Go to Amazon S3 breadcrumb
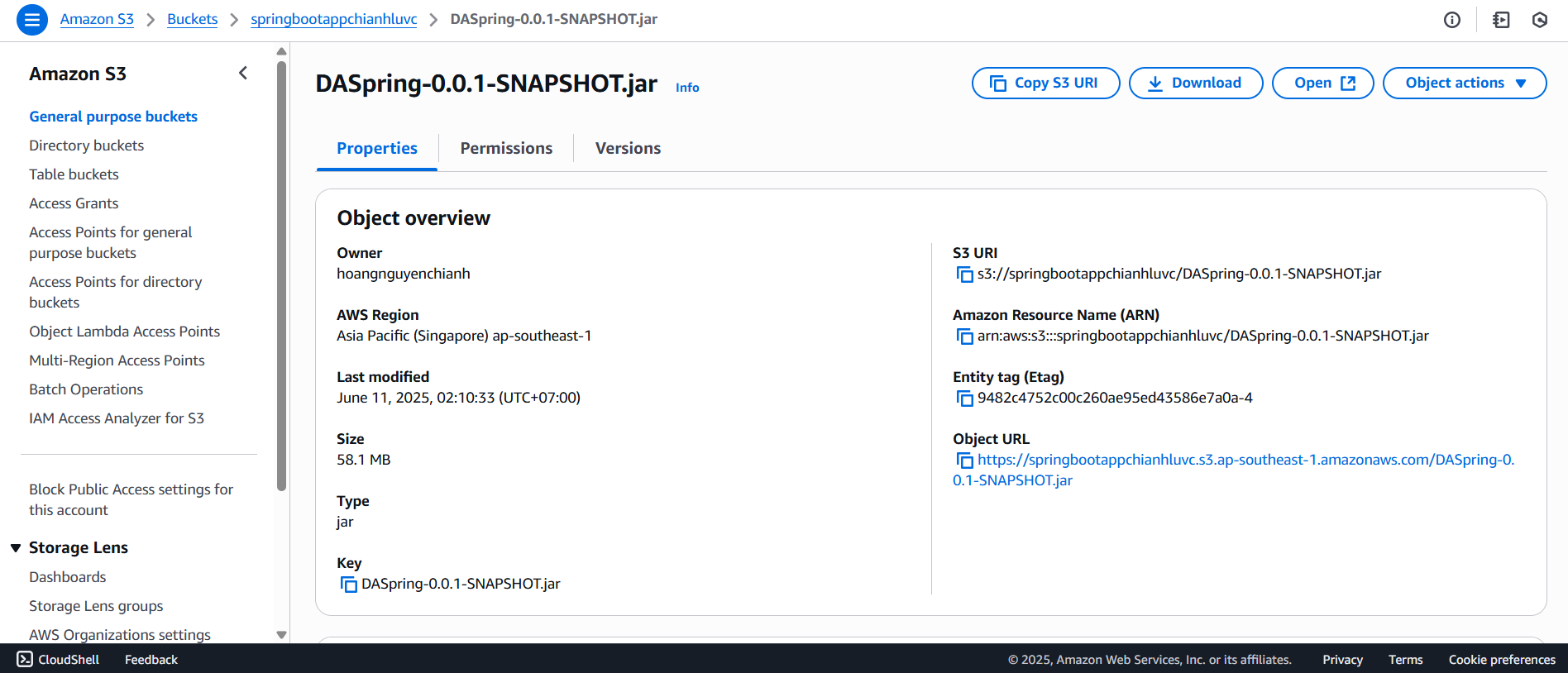The width and height of the screenshot is (1568, 673). pyautogui.click(x=97, y=19)
